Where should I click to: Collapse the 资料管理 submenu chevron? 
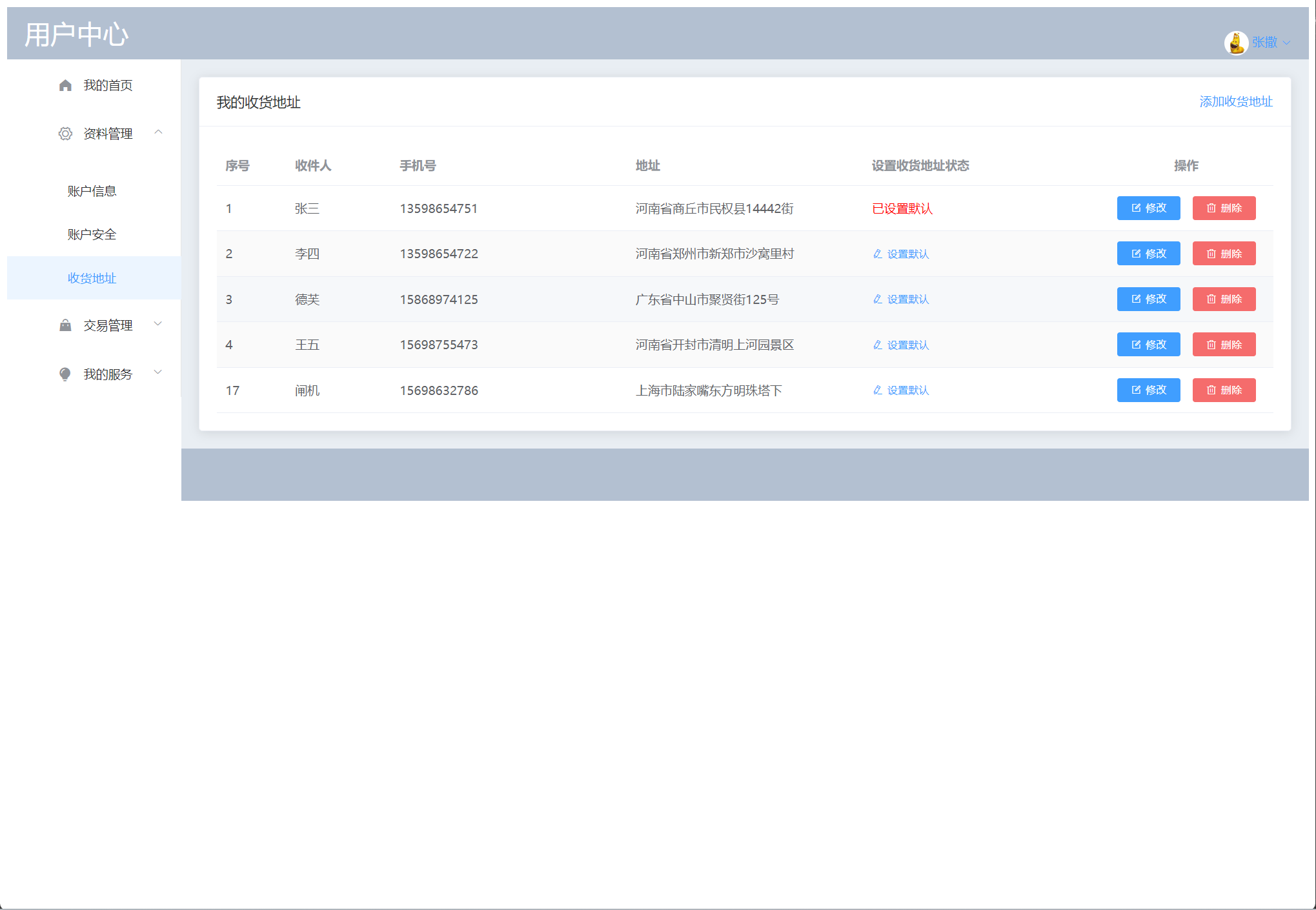click(158, 132)
